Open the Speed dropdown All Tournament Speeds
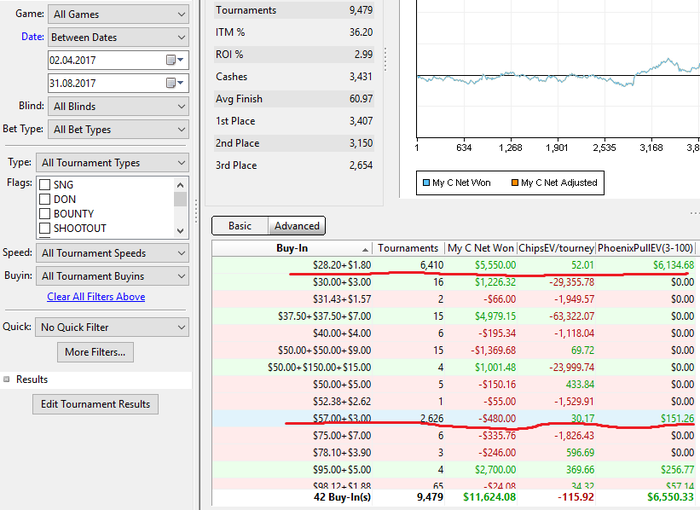Image resolution: width=700 pixels, height=510 pixels. [x=112, y=253]
